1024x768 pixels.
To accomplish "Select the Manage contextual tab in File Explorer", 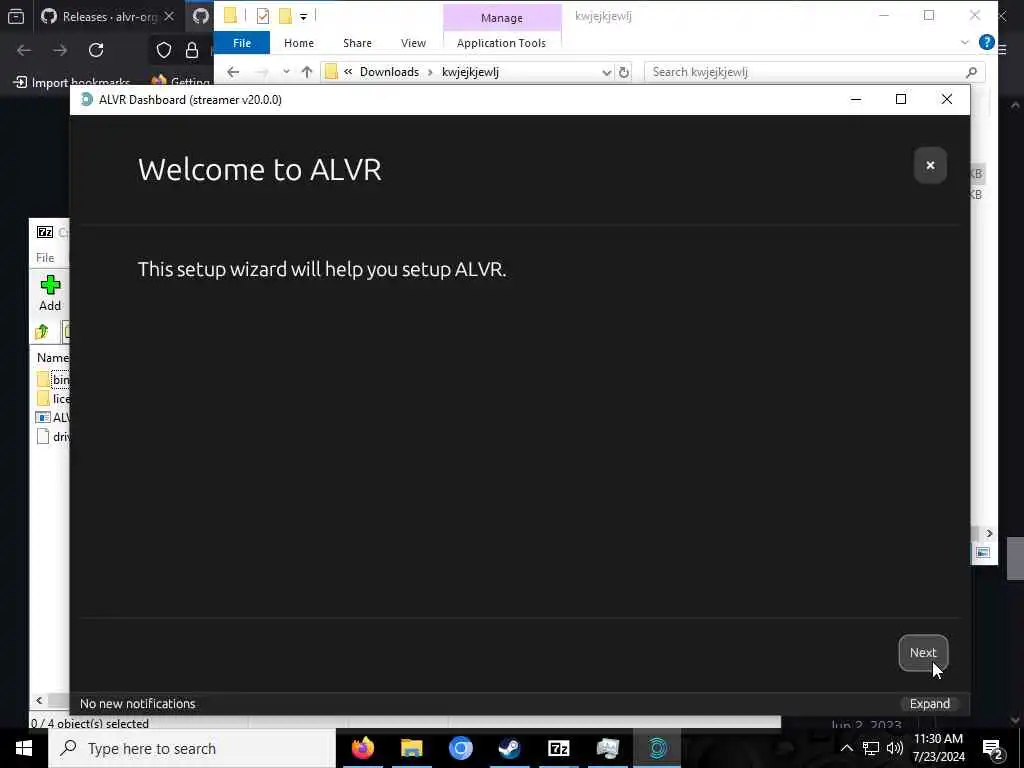I will tap(502, 18).
